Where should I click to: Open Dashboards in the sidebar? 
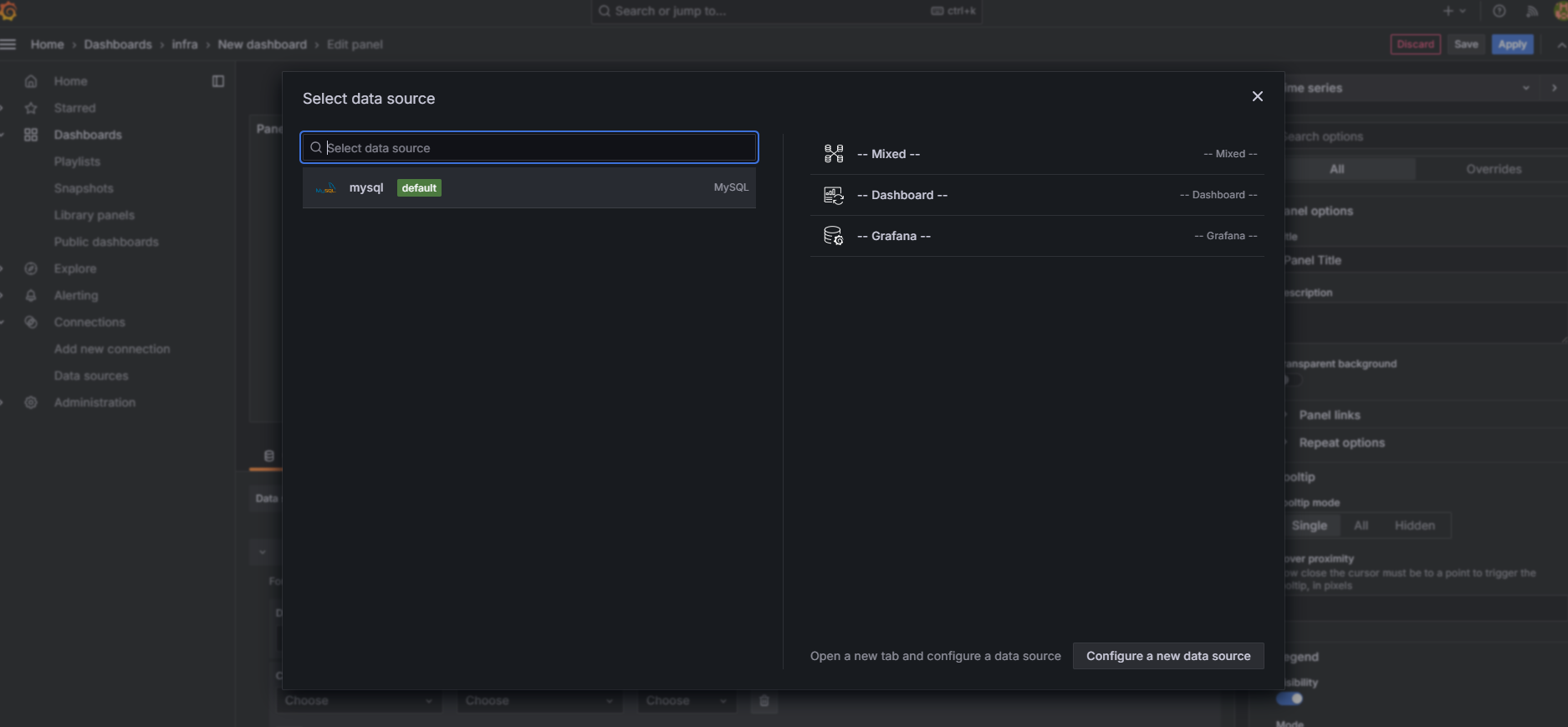pos(88,135)
